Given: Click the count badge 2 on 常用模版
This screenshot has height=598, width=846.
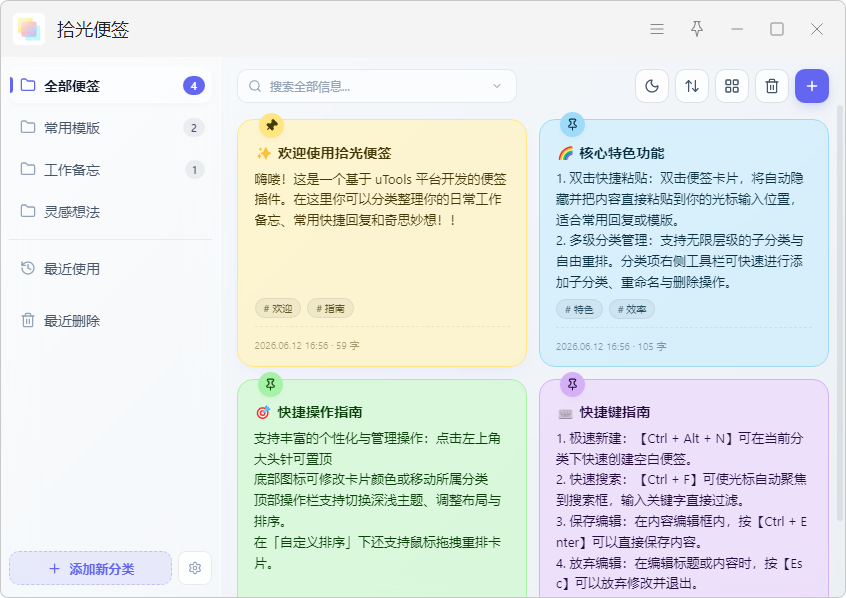Looking at the screenshot, I should pos(194,128).
